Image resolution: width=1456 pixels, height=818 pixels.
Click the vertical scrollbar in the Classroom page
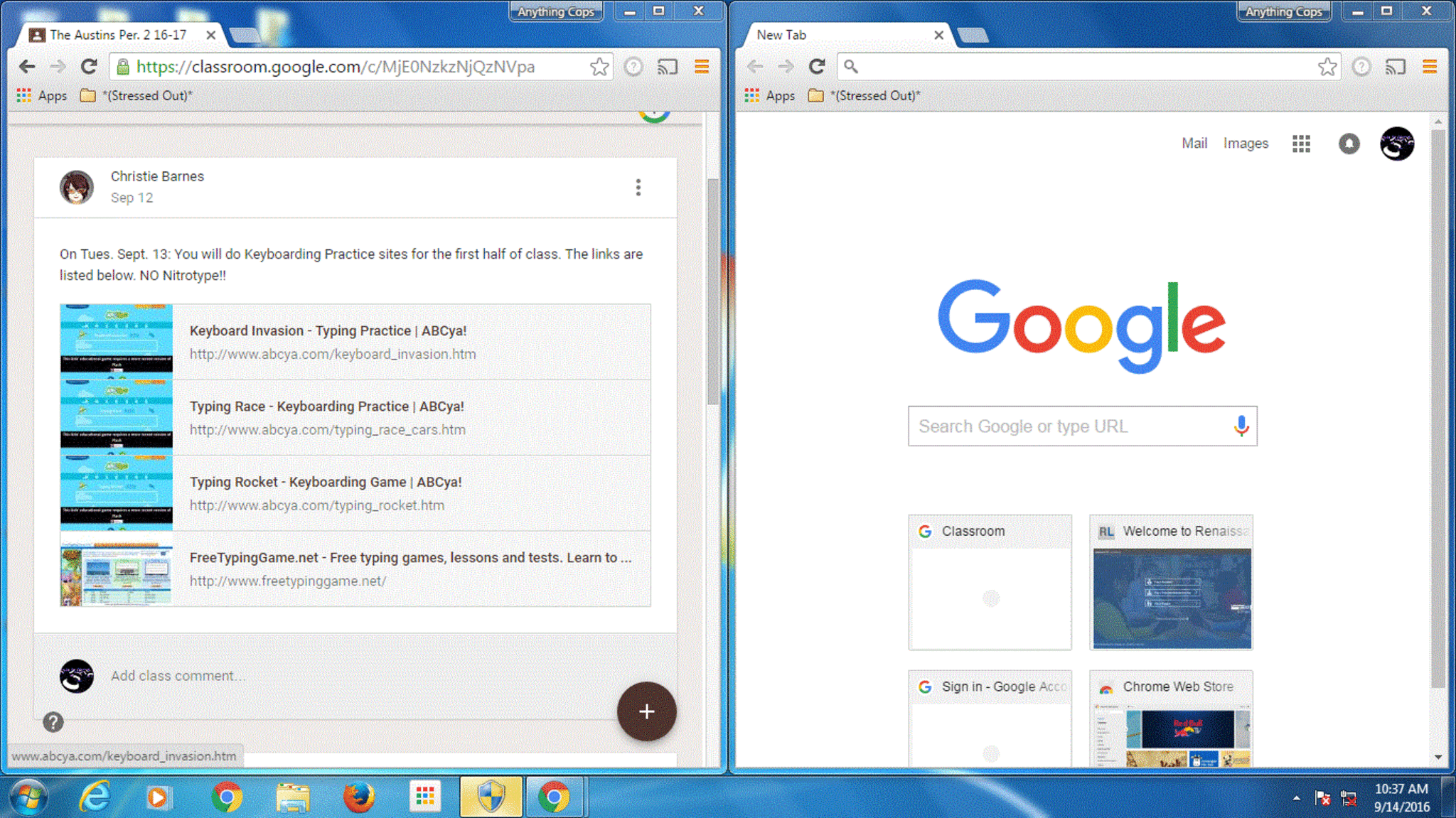[x=712, y=291]
